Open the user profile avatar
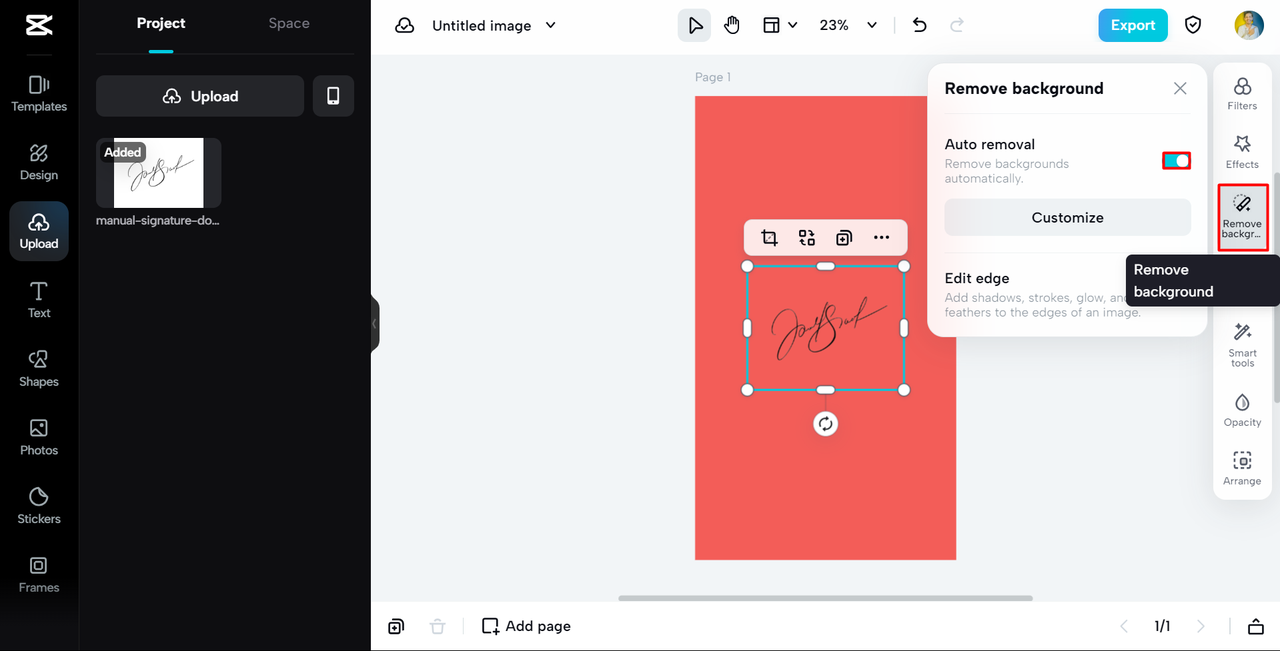Viewport: 1280px width, 651px height. click(1249, 25)
